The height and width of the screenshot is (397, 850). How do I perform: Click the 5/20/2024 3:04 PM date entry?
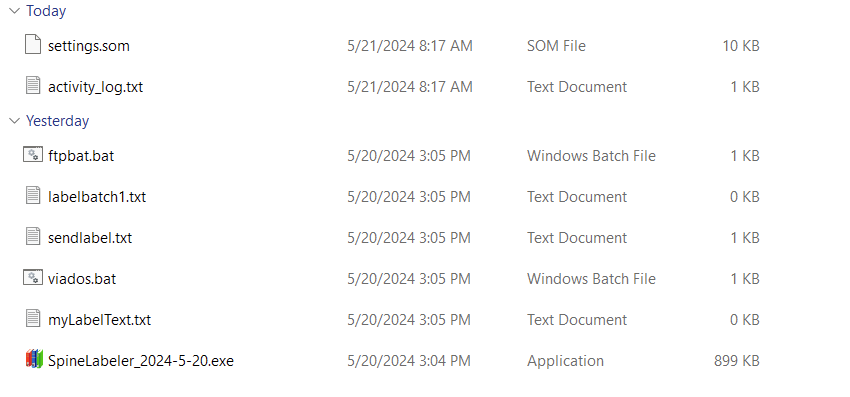click(409, 361)
